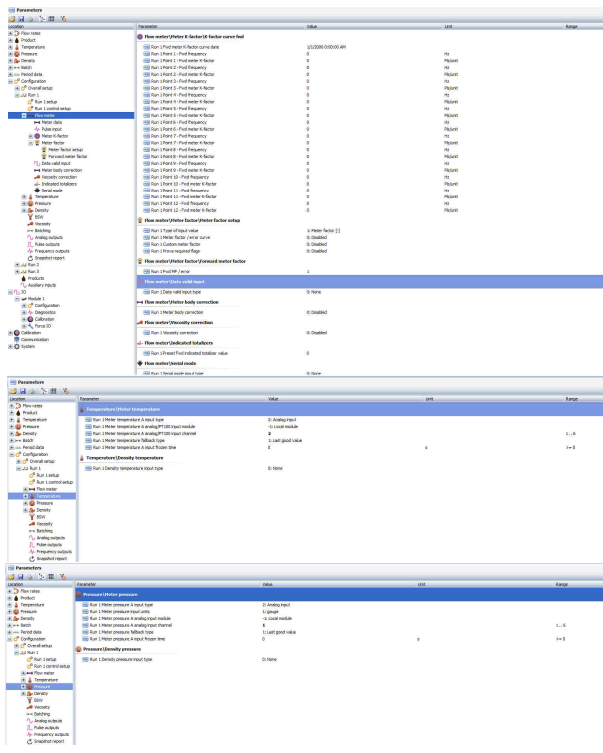Select Flow meter\Data valid input group header
This screenshot has height=753, width=603.
click(x=370, y=282)
